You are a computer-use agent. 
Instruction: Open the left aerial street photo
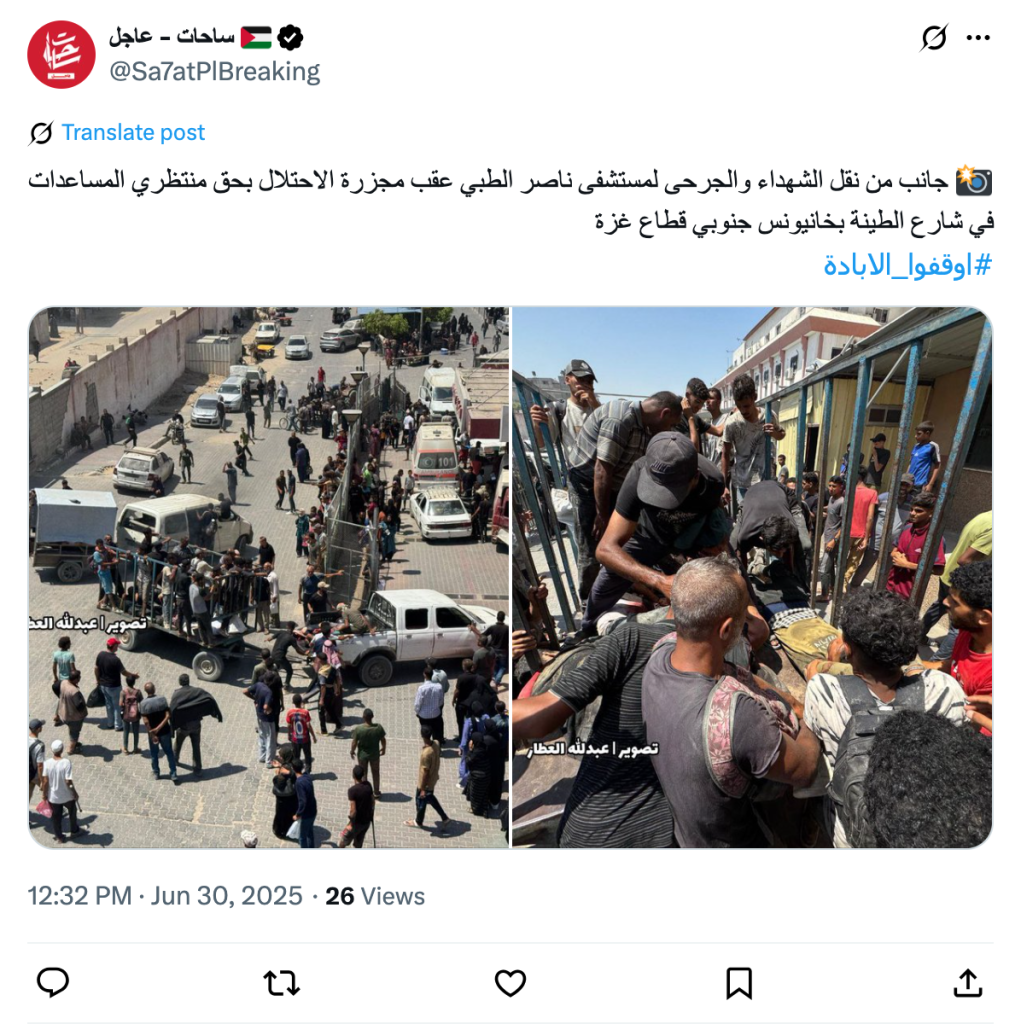coord(268,577)
